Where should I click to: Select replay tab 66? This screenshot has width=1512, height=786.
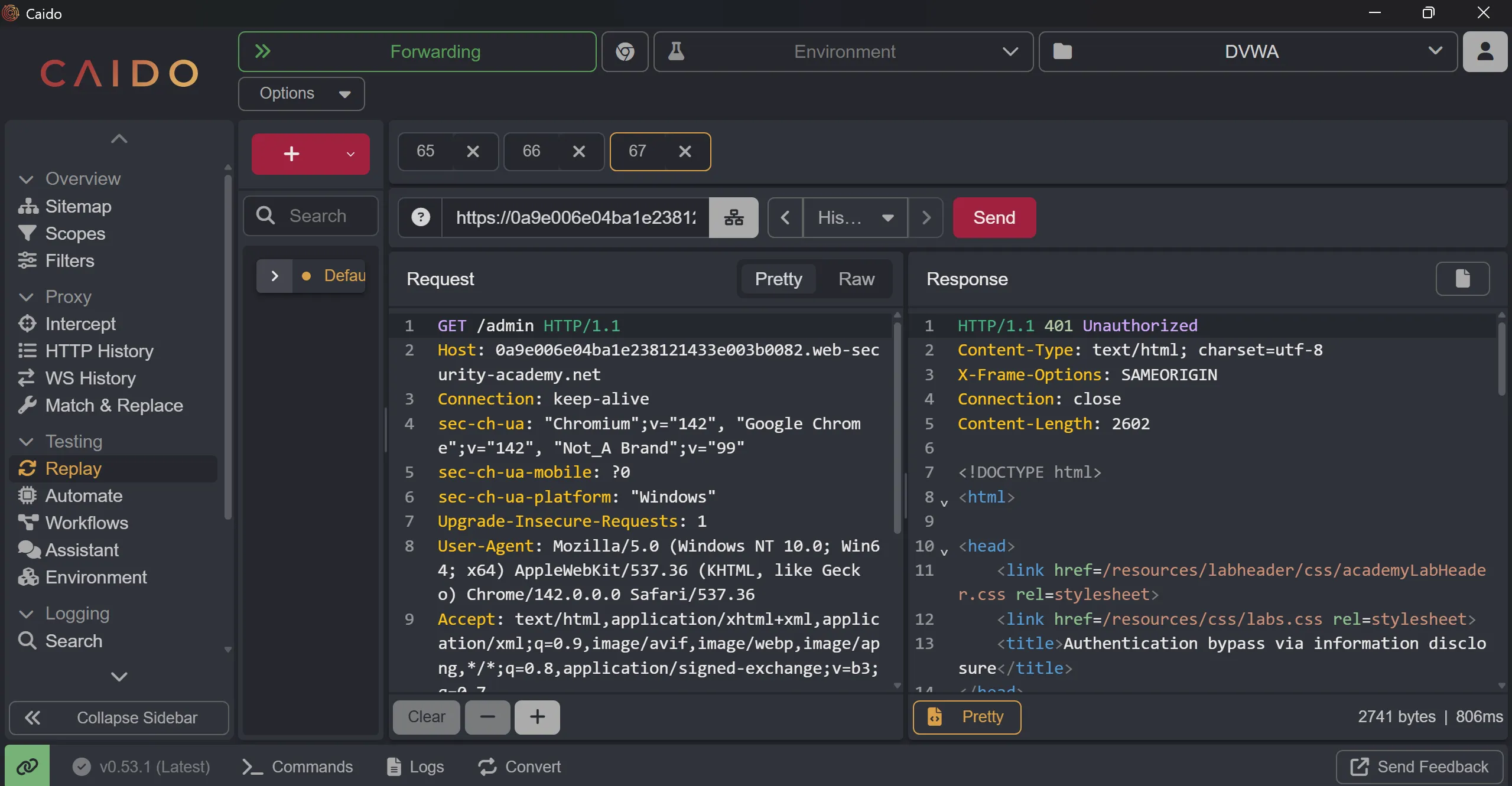[531, 151]
